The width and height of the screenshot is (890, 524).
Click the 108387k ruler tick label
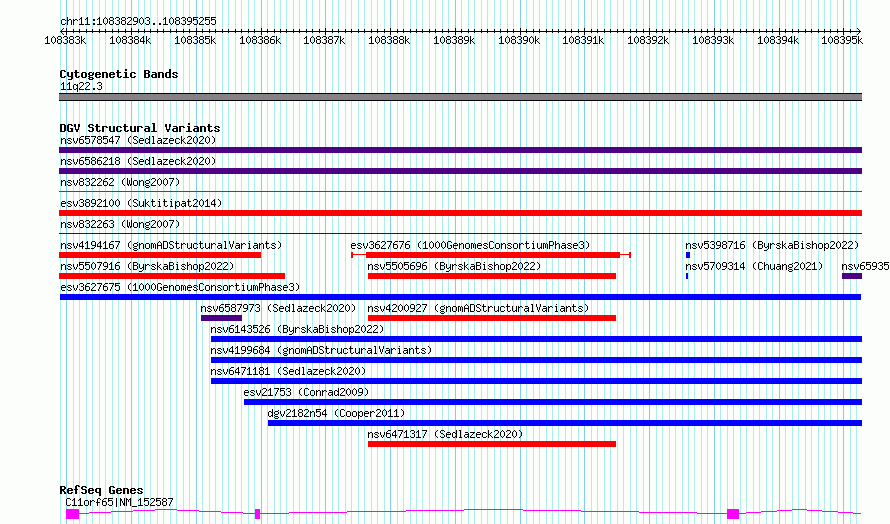click(324, 40)
